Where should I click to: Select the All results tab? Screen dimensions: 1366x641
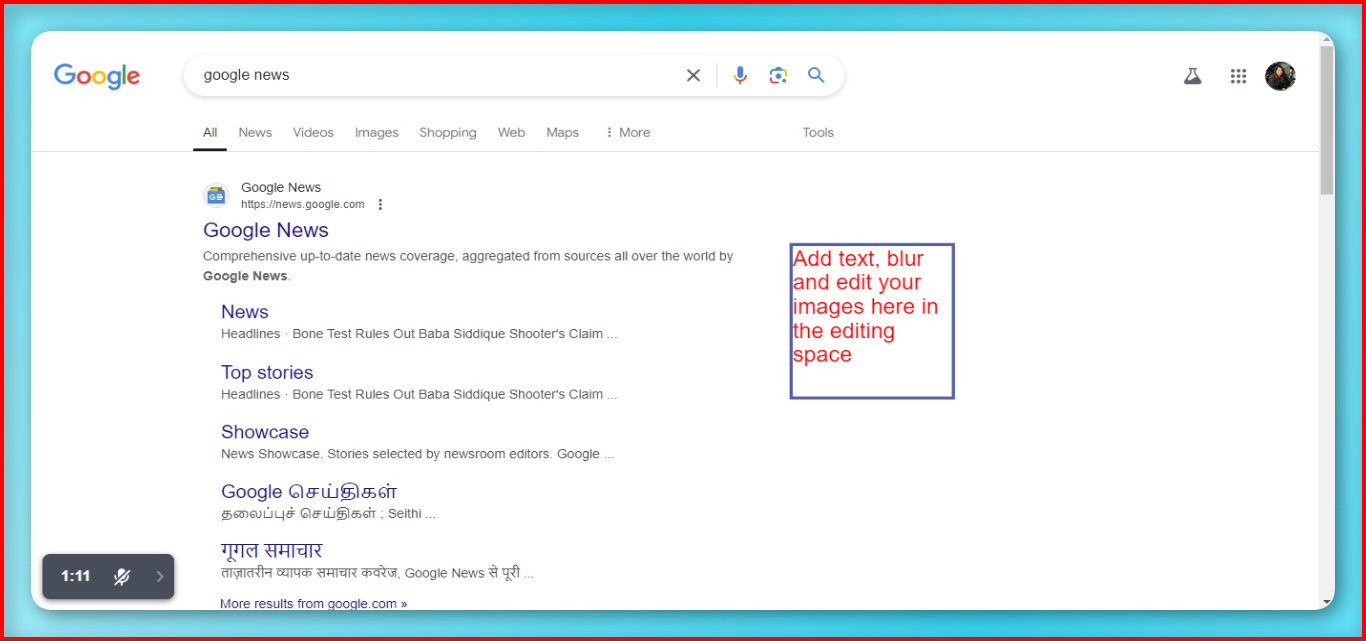tap(210, 132)
